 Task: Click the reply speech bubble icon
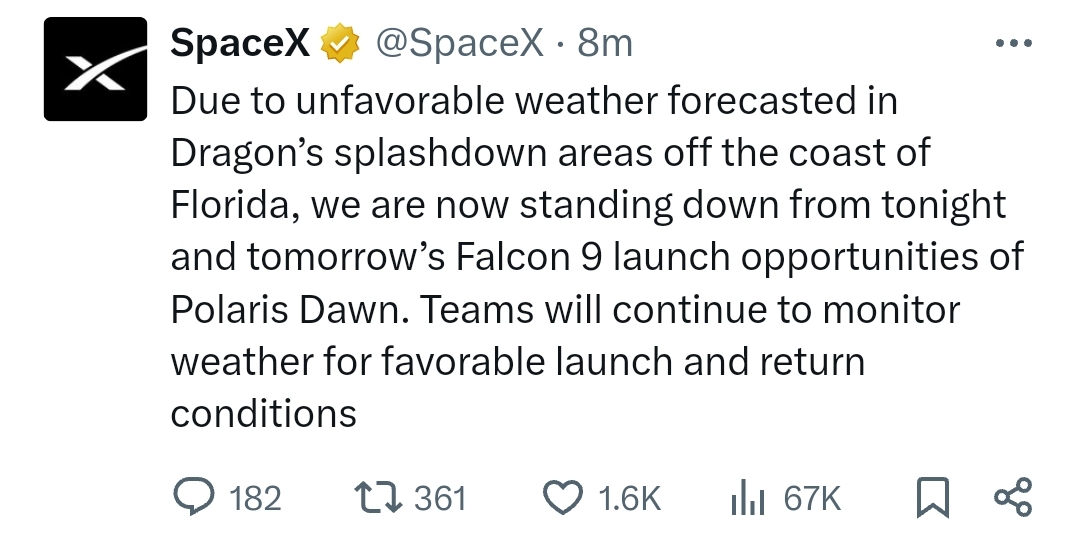coord(194,496)
